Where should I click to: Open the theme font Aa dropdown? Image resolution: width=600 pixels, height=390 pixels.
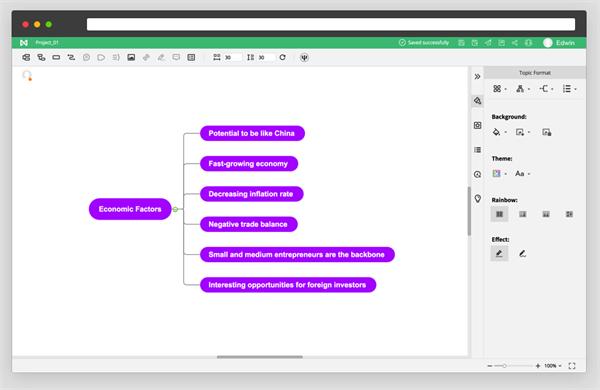point(523,174)
